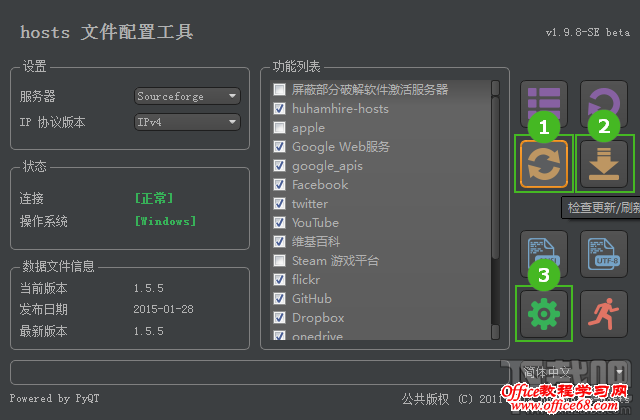
Task: Click the blue UTF-8 file icon
Action: point(604,254)
